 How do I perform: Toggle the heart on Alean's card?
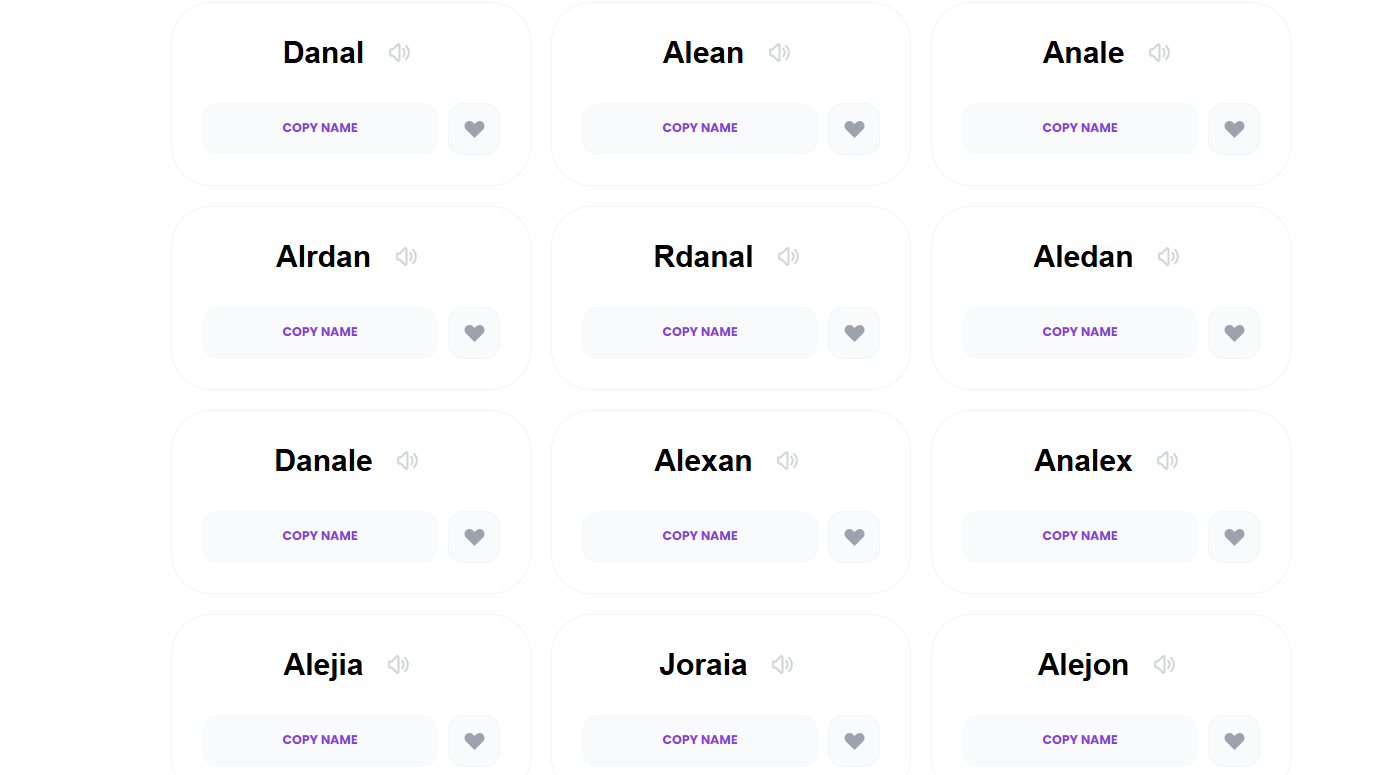(x=854, y=129)
